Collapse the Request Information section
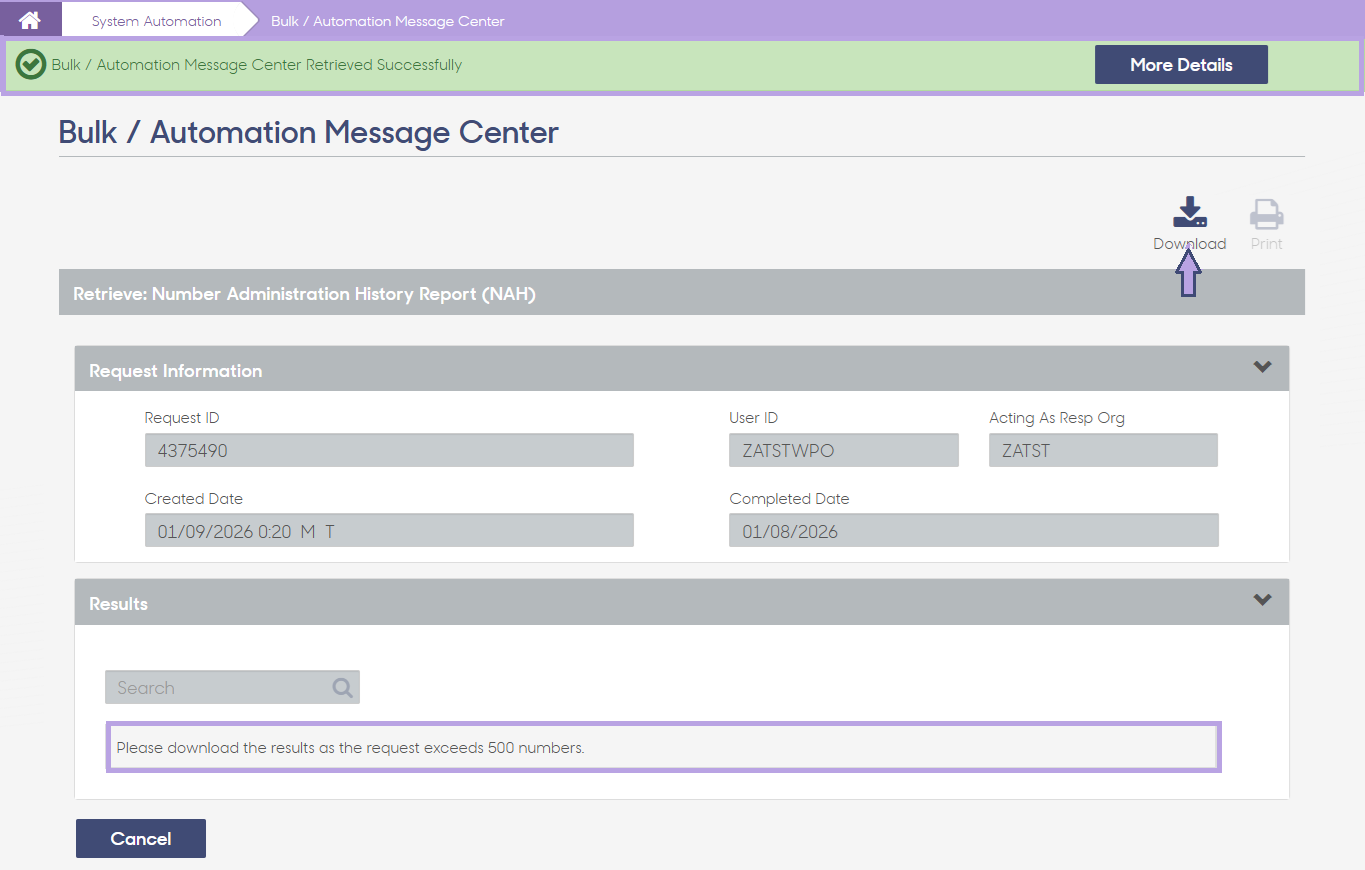Image resolution: width=1365 pixels, height=870 pixels. [x=1262, y=367]
